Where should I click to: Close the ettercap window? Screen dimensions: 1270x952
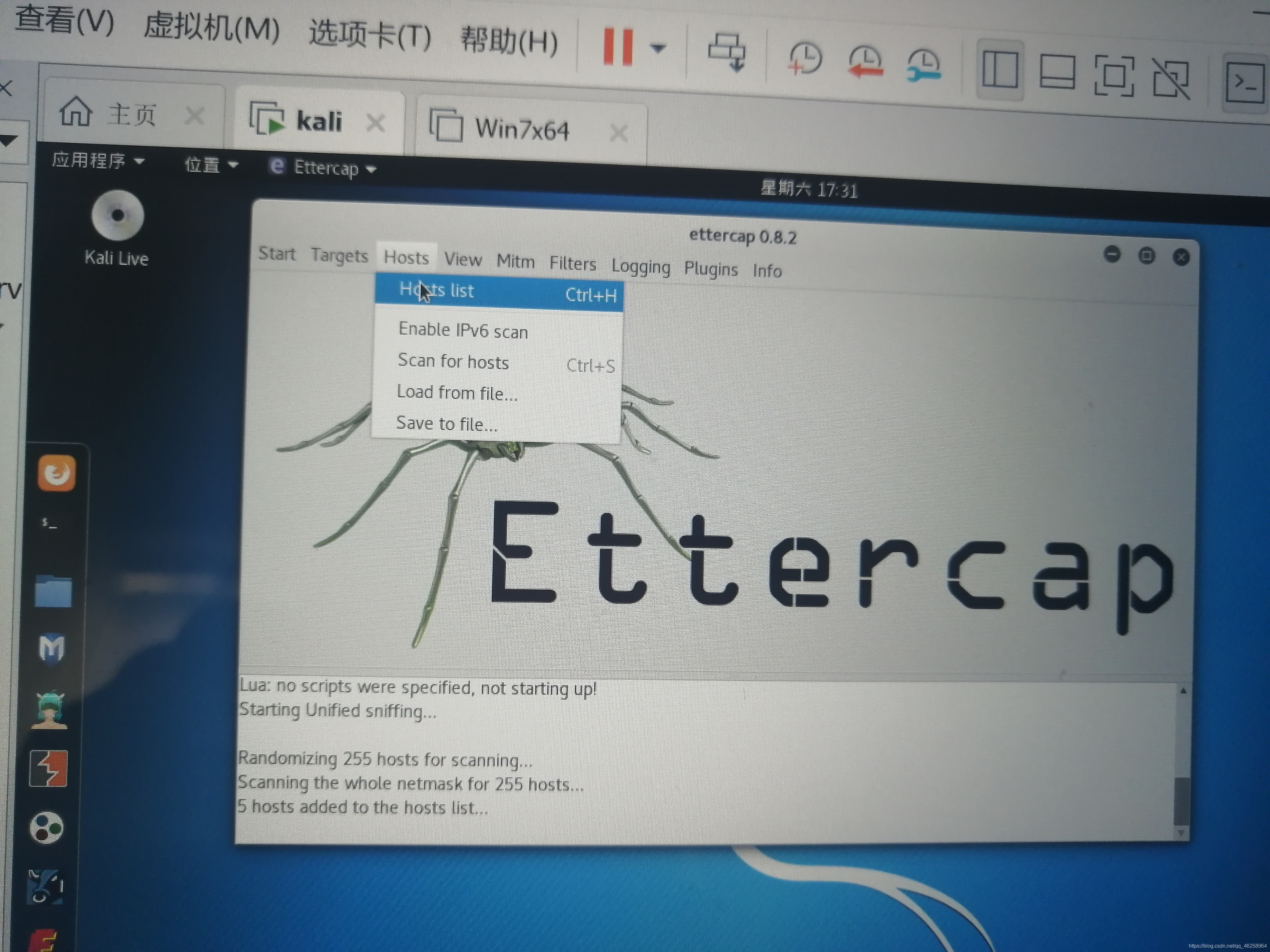(x=1181, y=257)
